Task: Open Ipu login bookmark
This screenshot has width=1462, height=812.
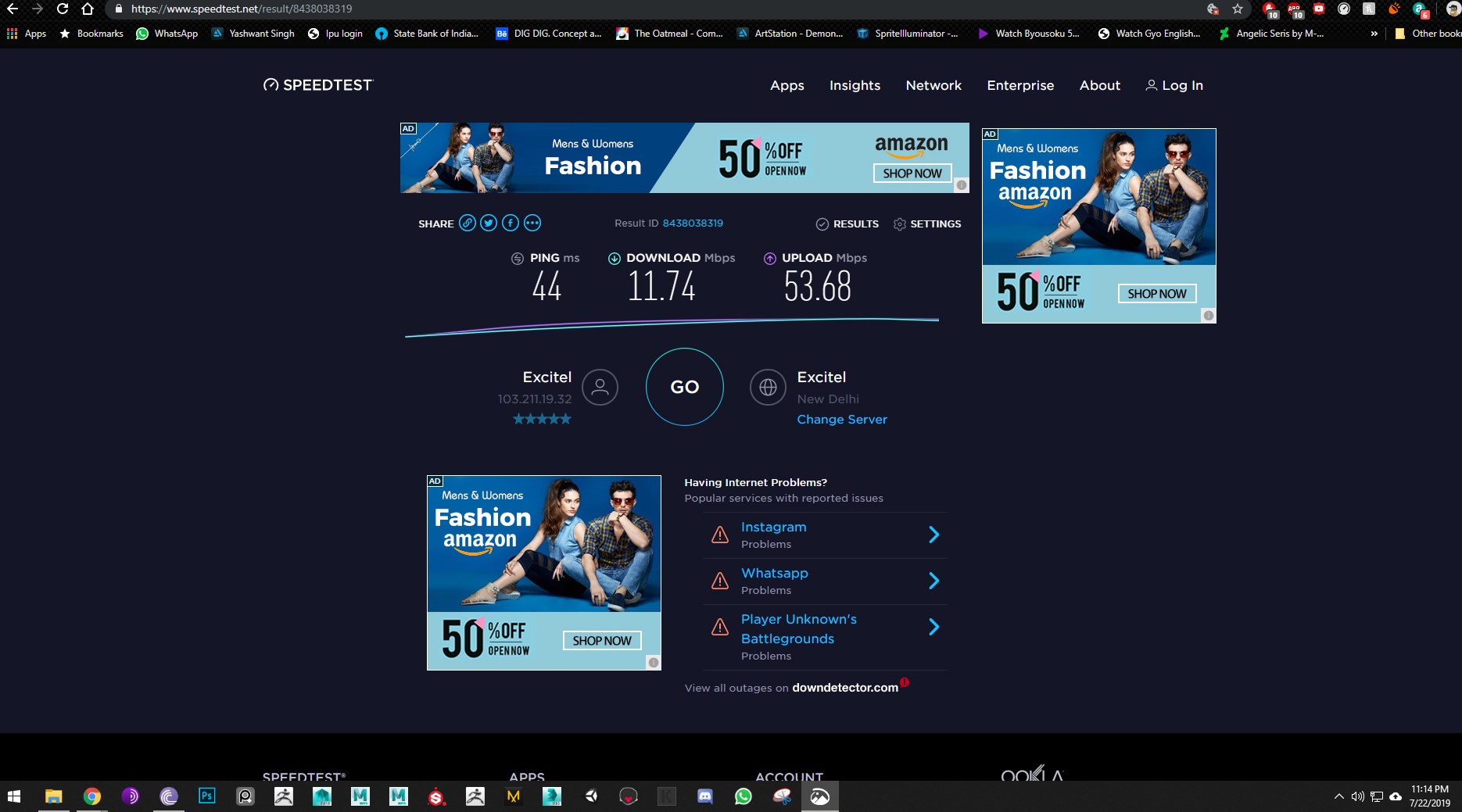Action: coord(335,34)
